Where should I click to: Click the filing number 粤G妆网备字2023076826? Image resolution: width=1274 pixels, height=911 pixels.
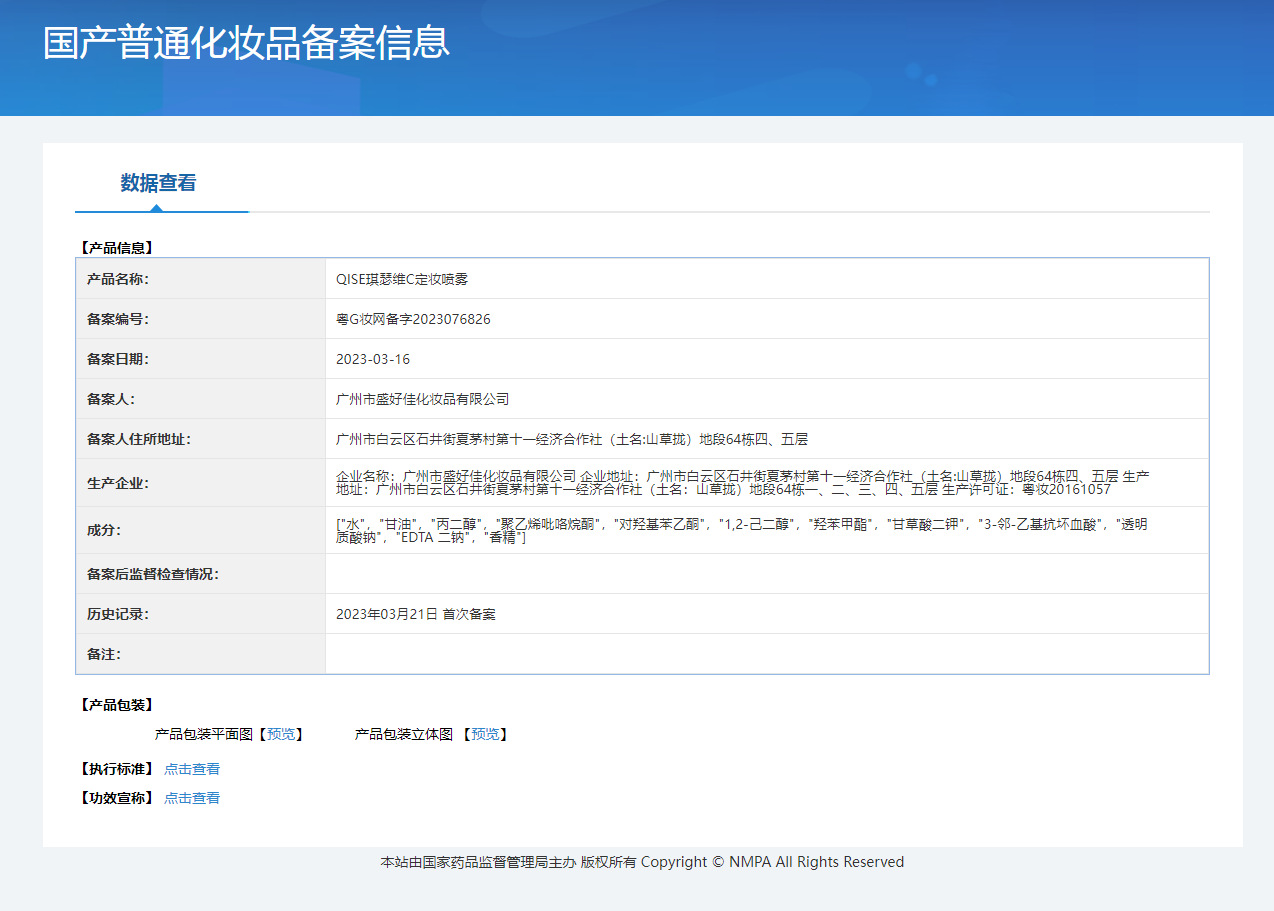click(413, 319)
